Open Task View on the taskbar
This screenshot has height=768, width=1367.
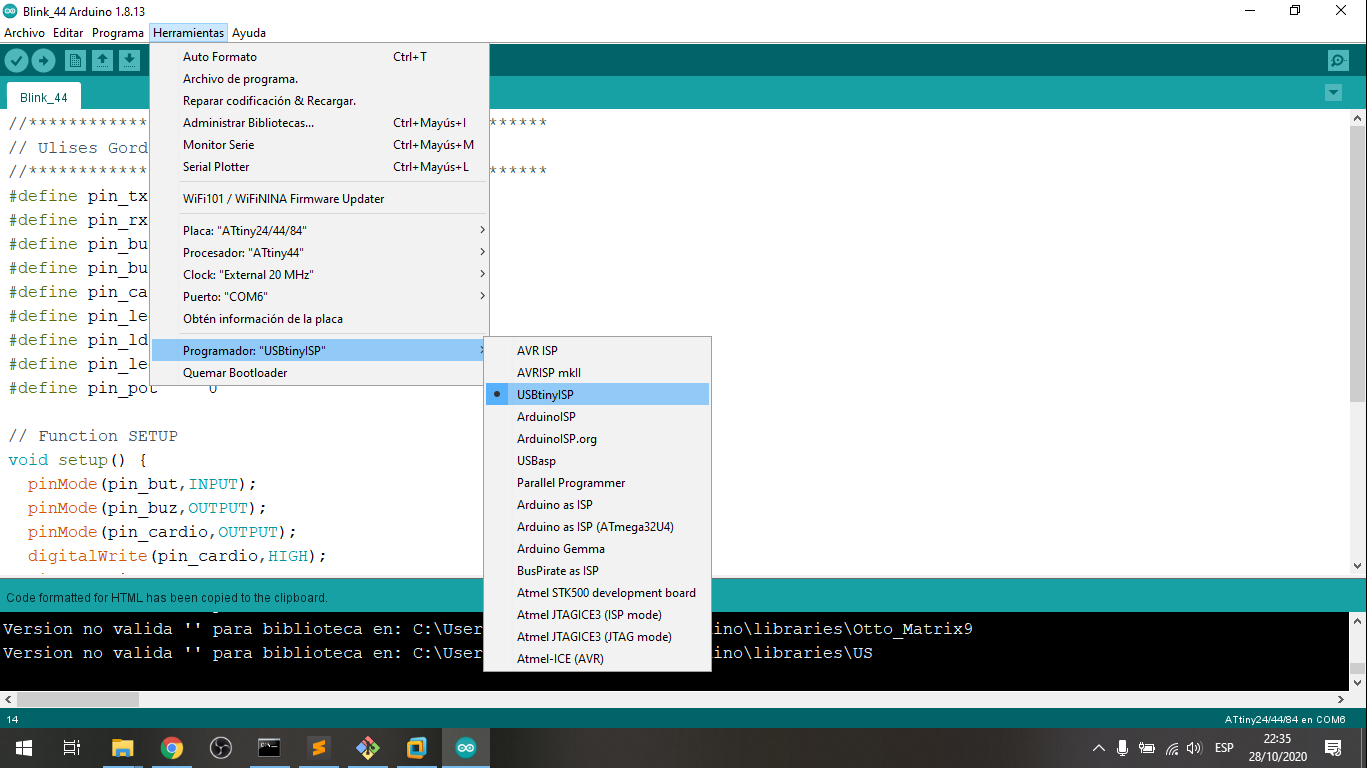[72, 747]
